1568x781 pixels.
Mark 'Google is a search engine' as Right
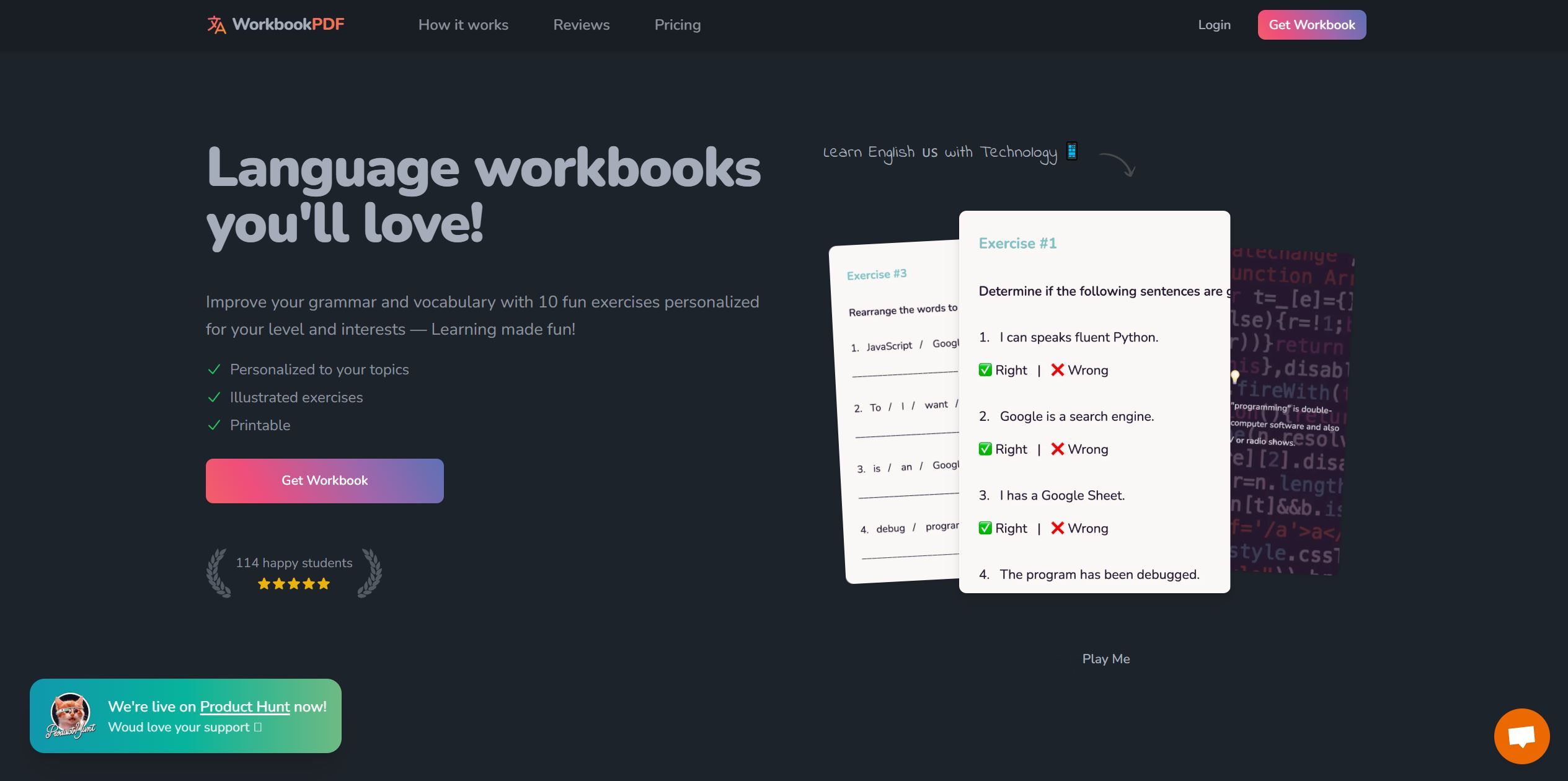click(1002, 449)
